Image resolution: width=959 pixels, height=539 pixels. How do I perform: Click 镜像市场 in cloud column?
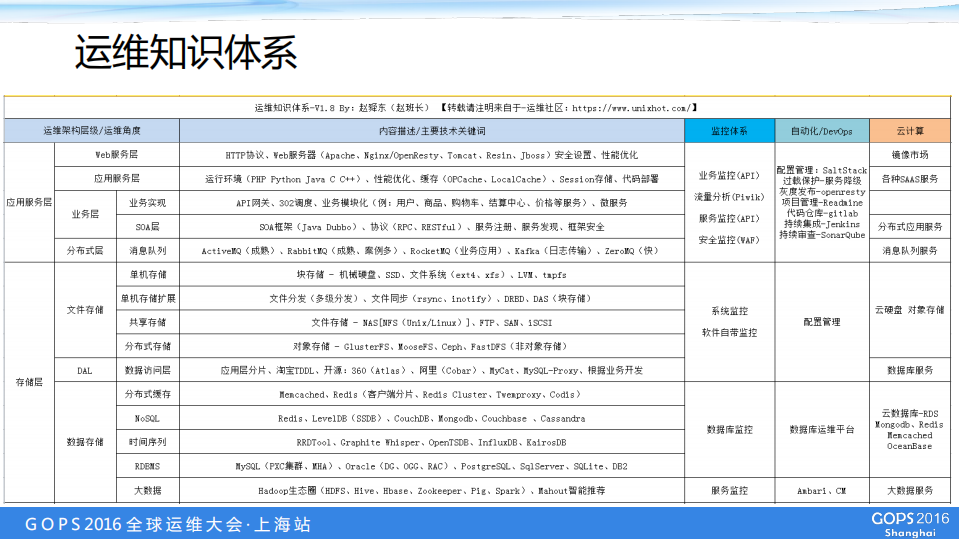click(x=910, y=155)
